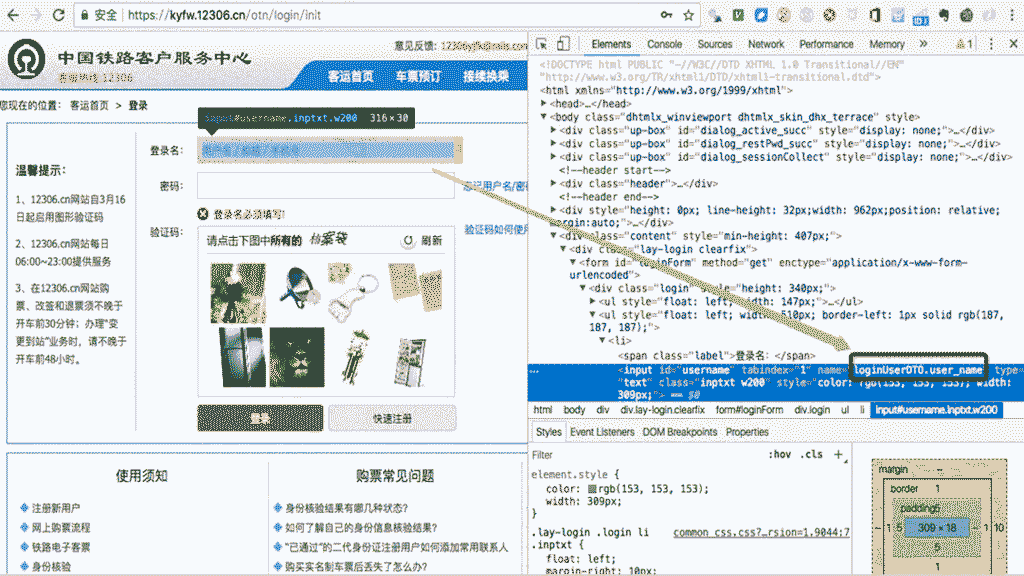Click the 309 × 18 content box in box model
This screenshot has width=1024, height=576.
(x=936, y=528)
